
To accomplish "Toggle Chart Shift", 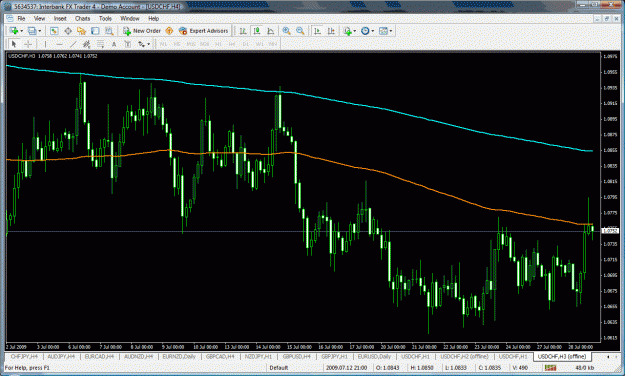I will (331, 31).
